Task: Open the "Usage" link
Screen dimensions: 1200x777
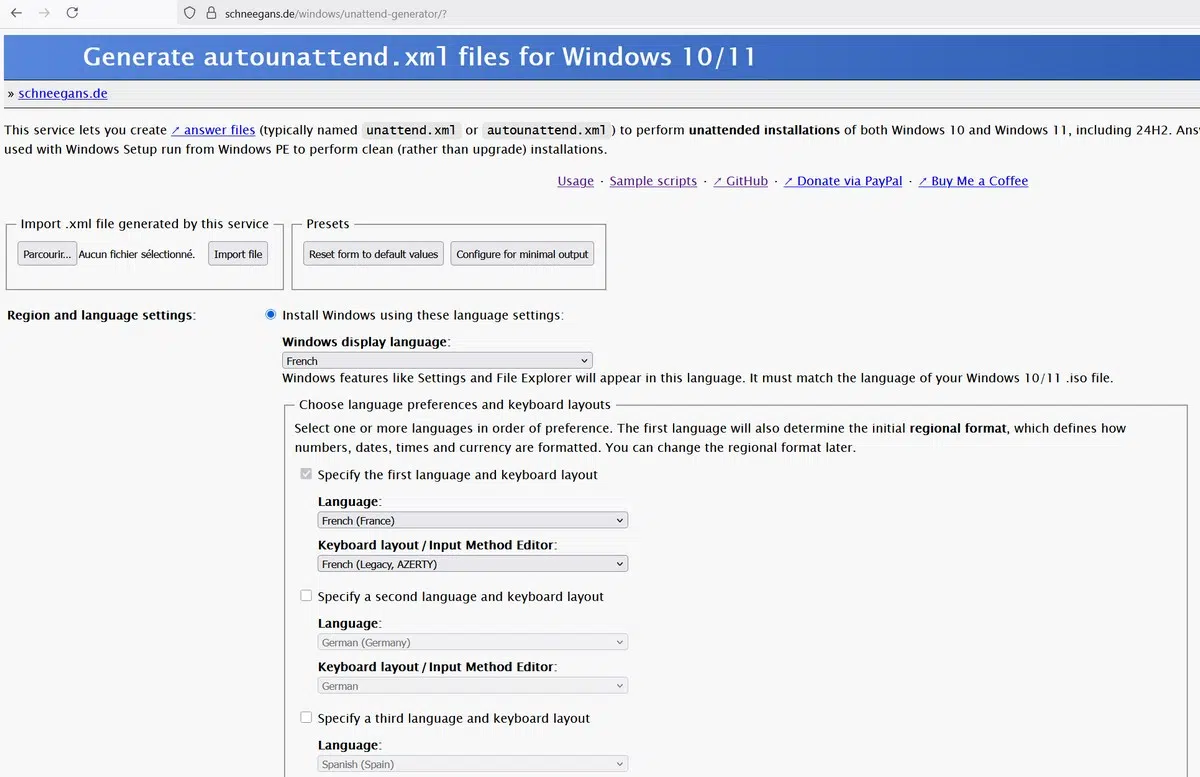Action: point(575,181)
